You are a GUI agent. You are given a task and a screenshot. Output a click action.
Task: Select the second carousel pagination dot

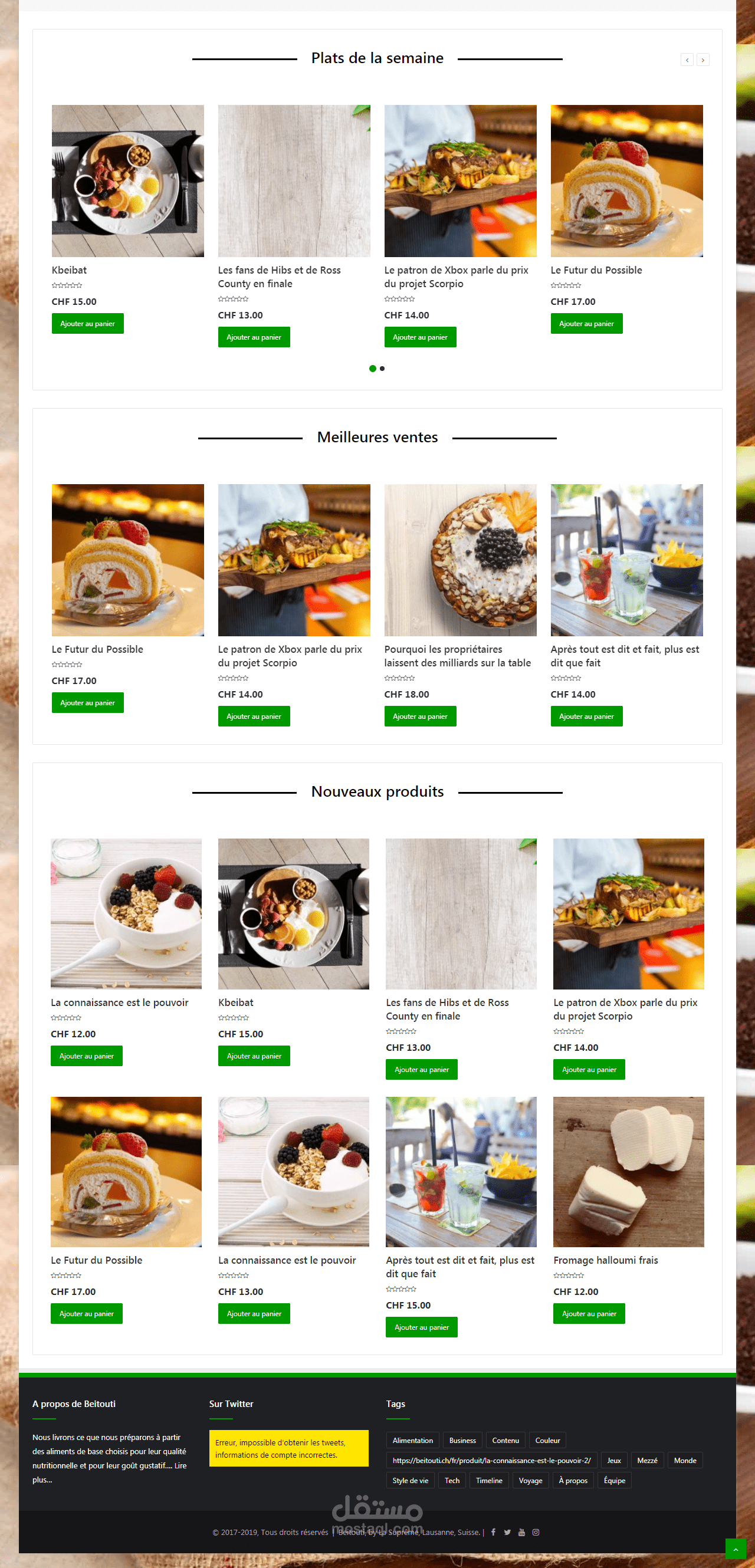tap(382, 368)
